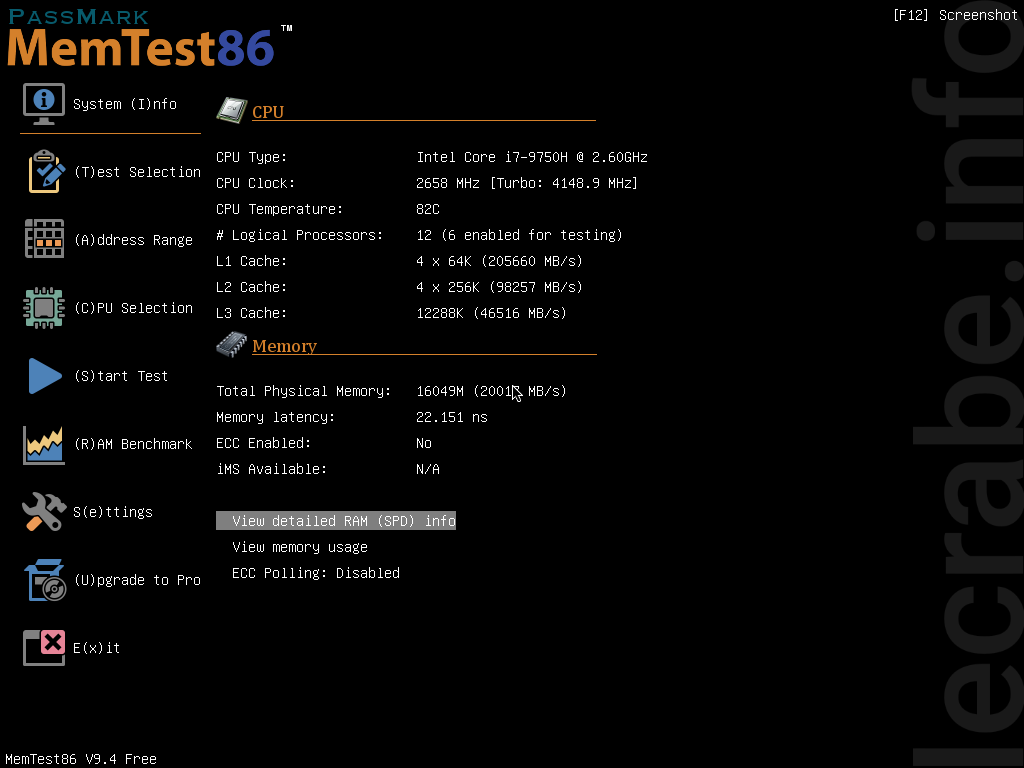
Task: Click the # Logical Processors: label
Action: click(300, 235)
